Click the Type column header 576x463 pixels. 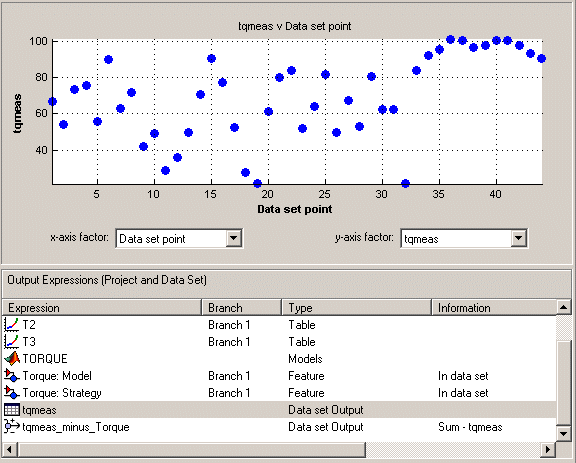(x=356, y=308)
